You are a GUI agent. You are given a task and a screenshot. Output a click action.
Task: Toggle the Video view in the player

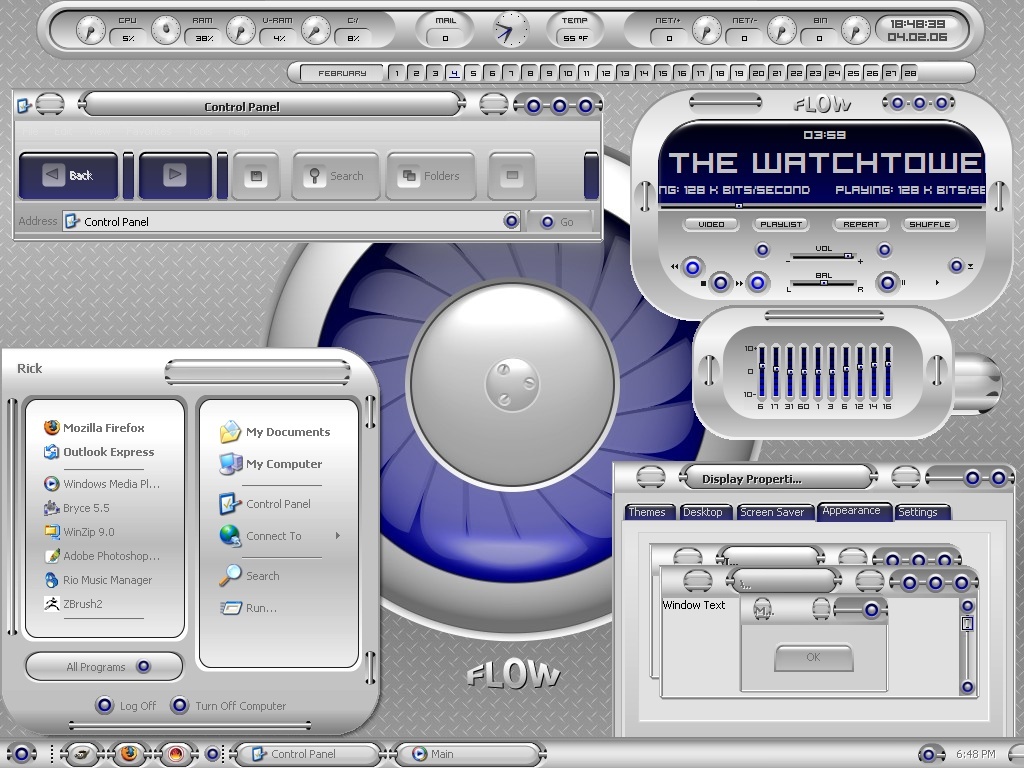711,224
